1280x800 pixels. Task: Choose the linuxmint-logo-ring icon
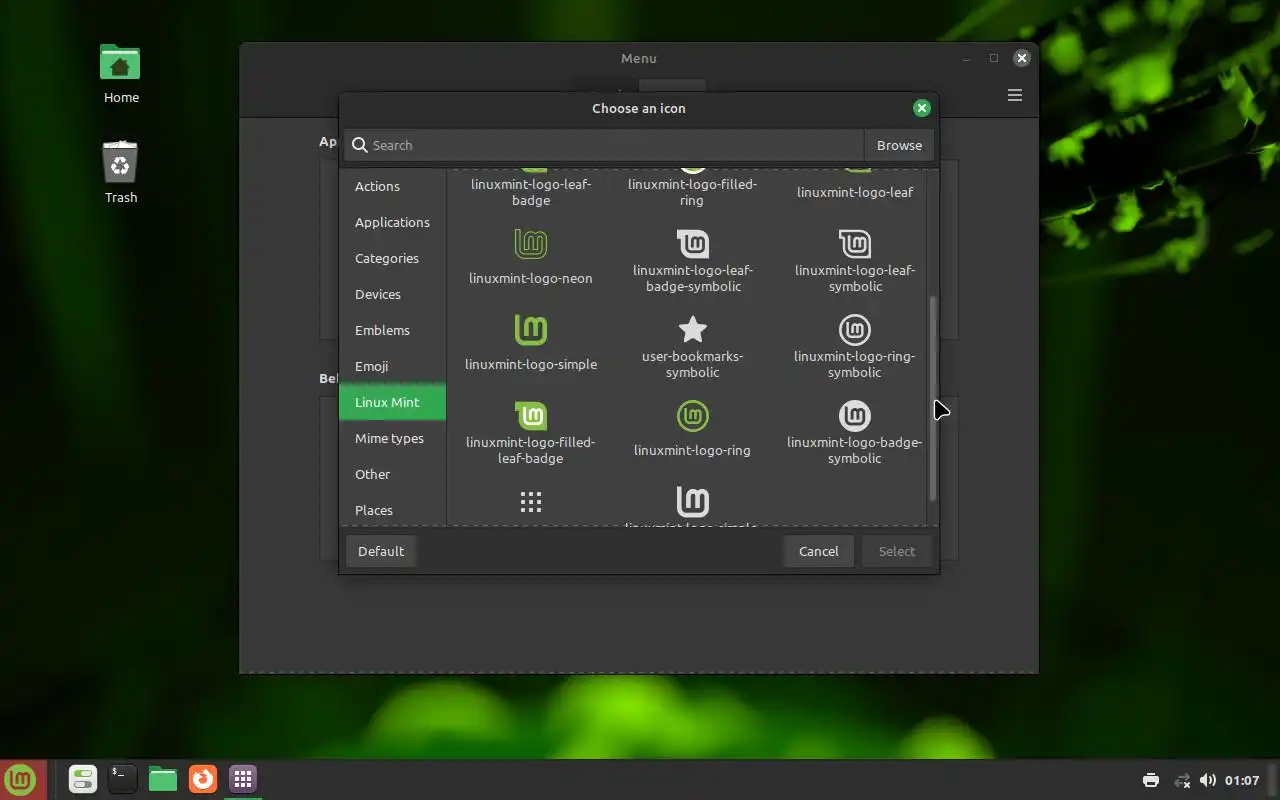(692, 415)
